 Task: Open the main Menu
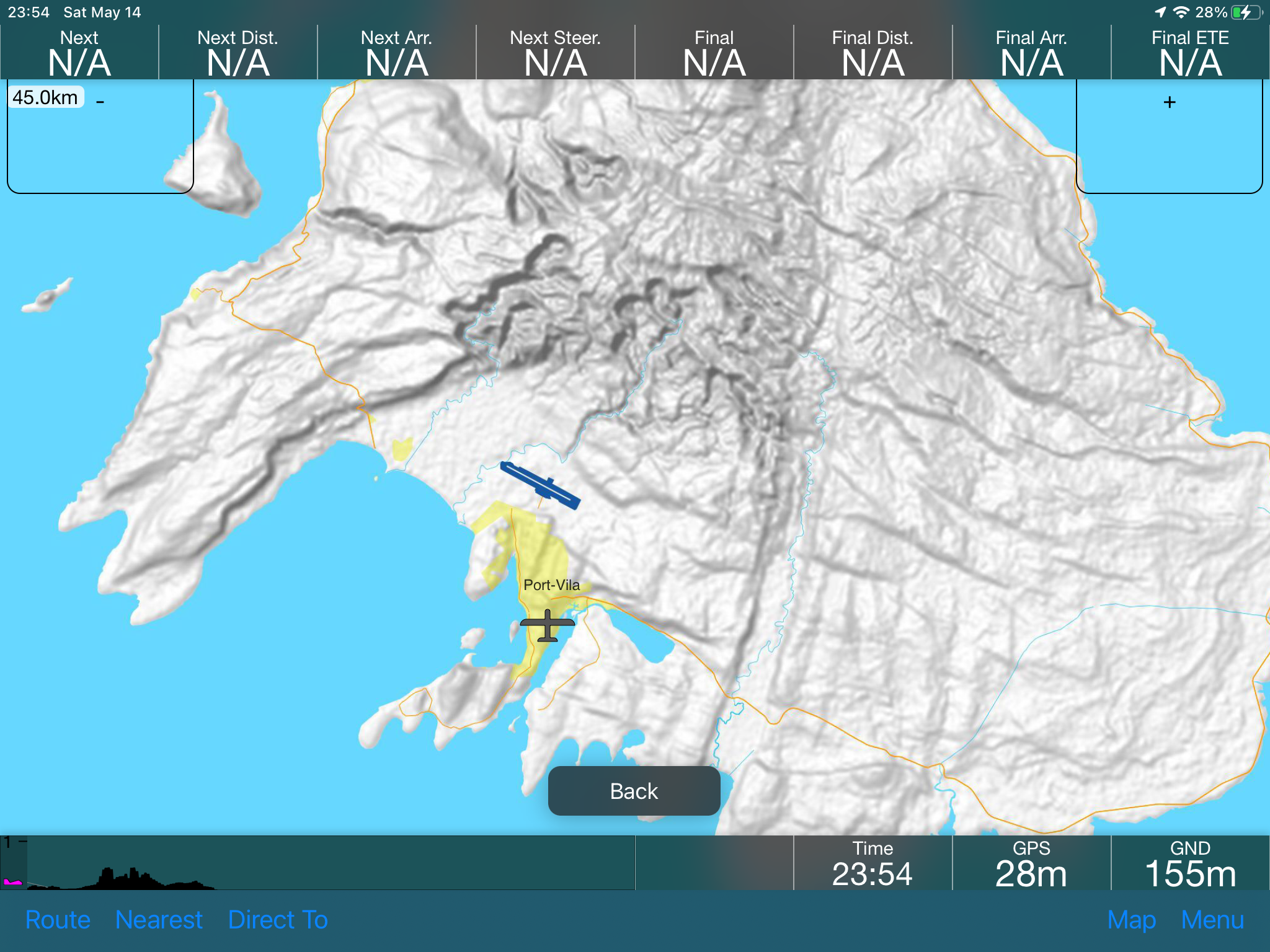1212,920
